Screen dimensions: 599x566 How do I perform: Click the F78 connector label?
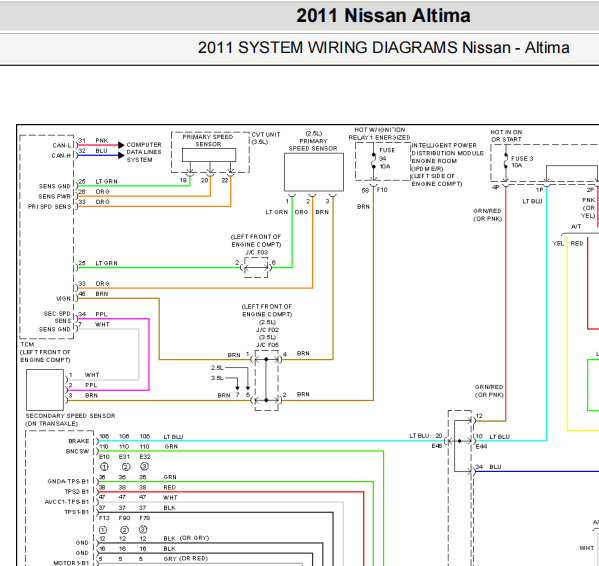tap(145, 518)
